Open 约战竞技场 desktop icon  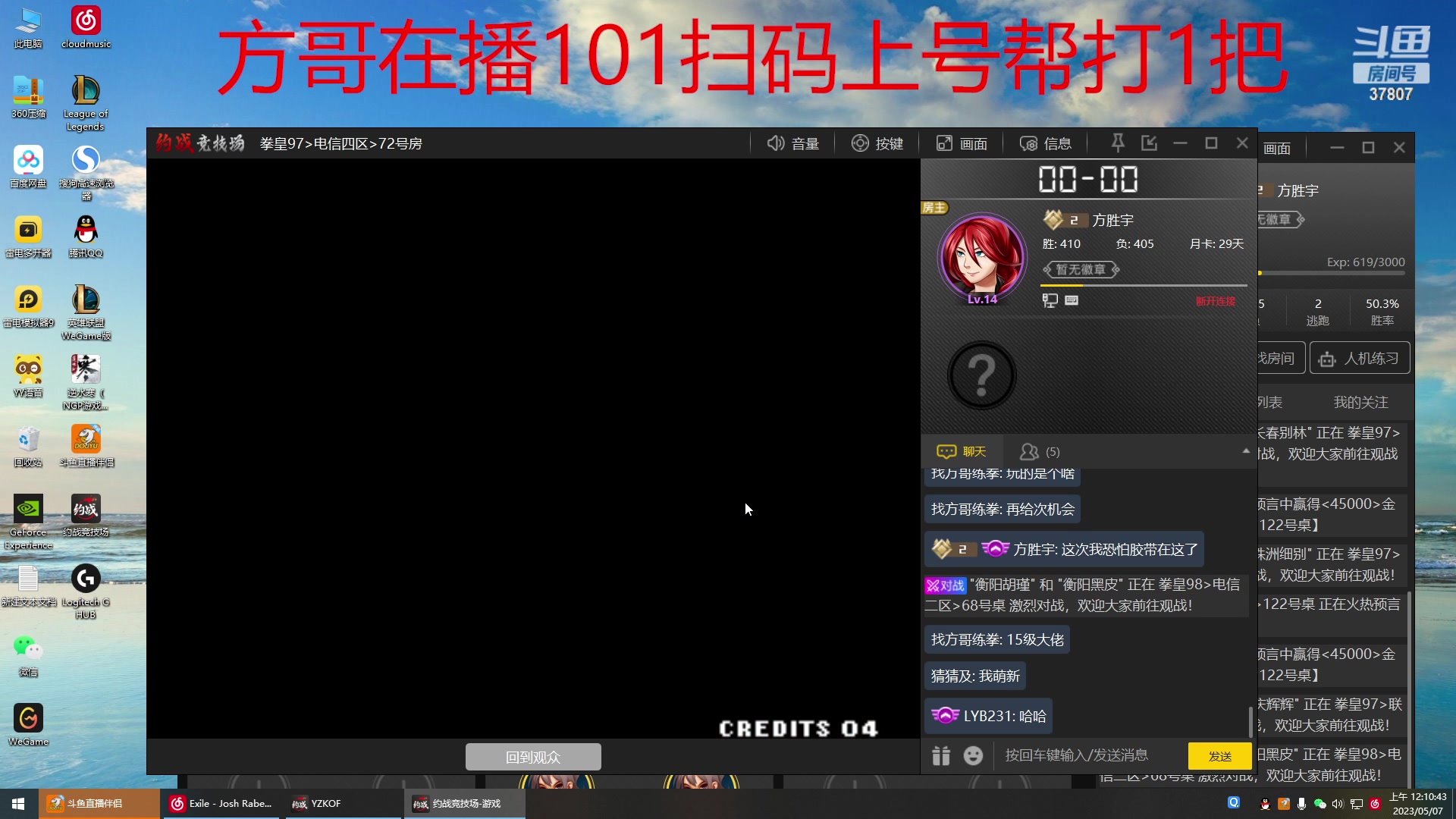[86, 516]
